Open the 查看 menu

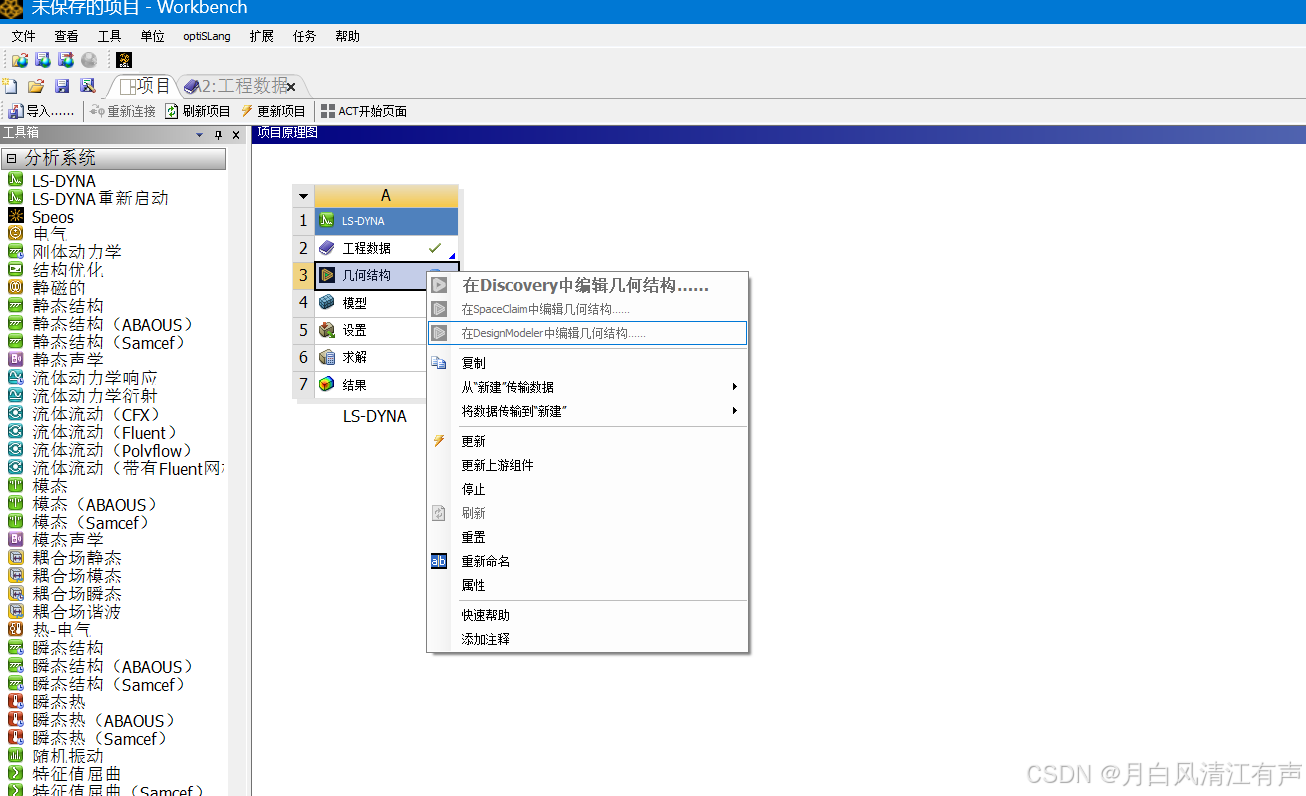(66, 36)
